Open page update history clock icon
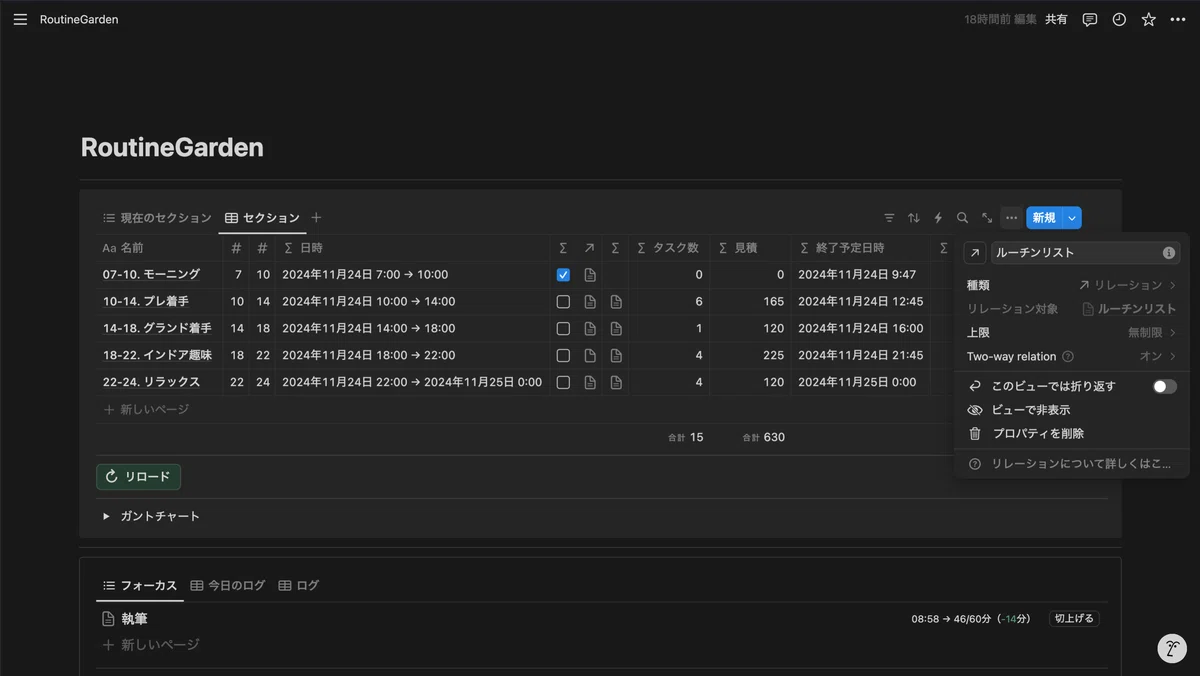The image size is (1200, 676). [x=1119, y=19]
